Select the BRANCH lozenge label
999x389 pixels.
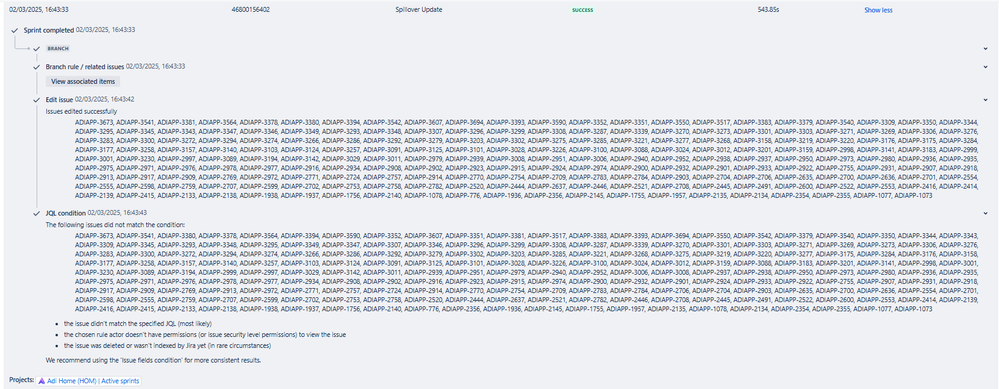[58, 48]
